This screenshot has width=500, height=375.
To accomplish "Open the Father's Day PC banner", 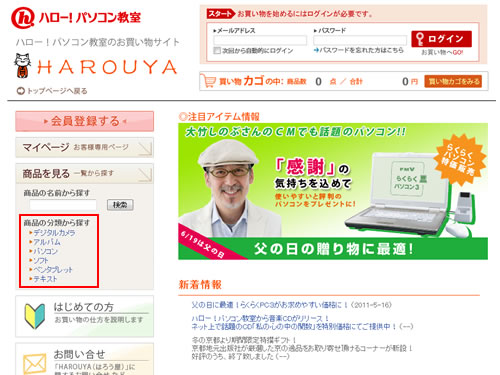I will pyautogui.click(x=333, y=192).
